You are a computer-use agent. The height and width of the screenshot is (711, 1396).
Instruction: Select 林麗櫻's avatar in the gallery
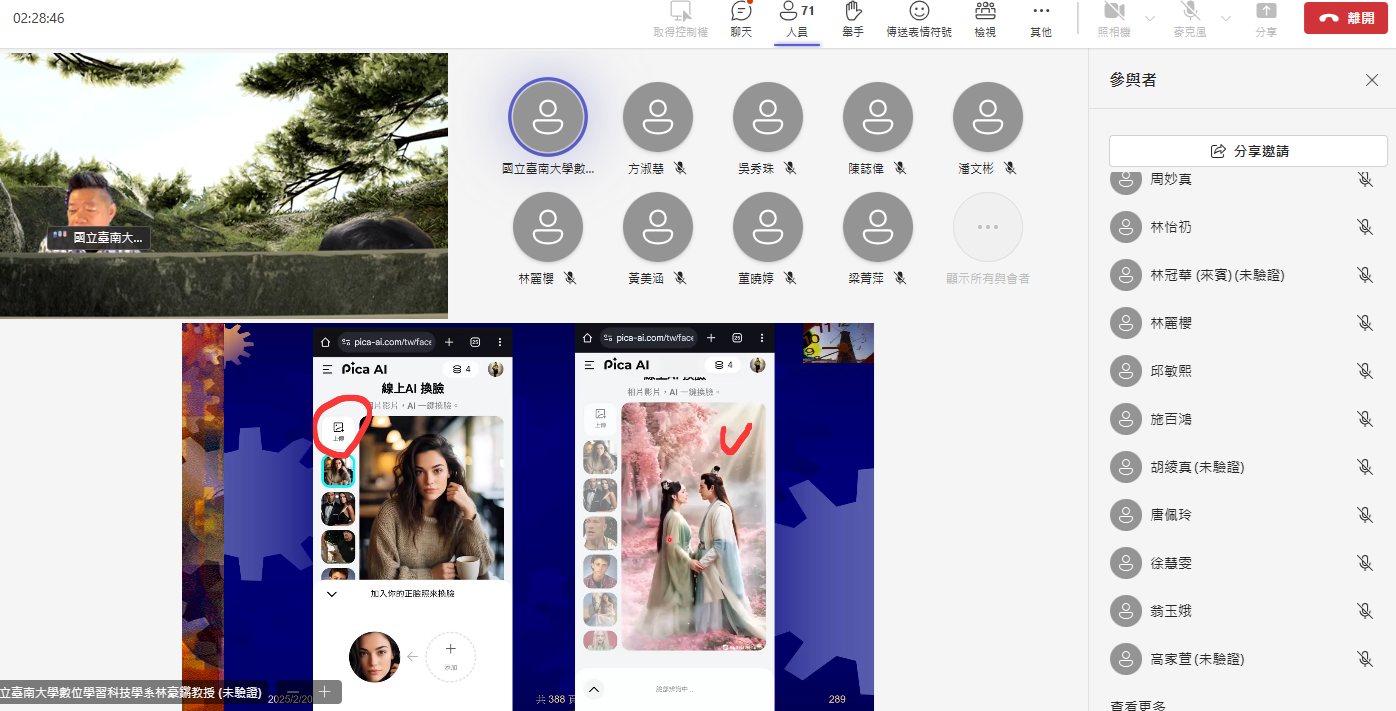coord(548,227)
